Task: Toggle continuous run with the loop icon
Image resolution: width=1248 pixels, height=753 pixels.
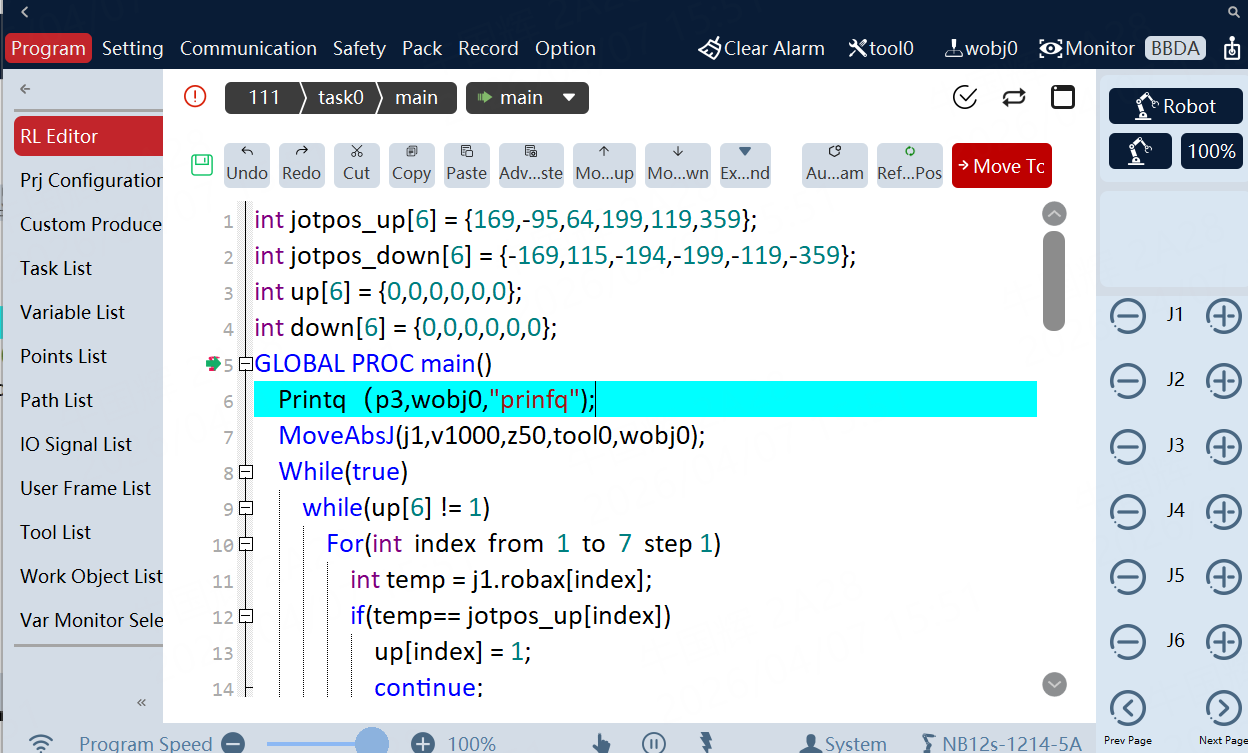Action: click(x=1013, y=97)
